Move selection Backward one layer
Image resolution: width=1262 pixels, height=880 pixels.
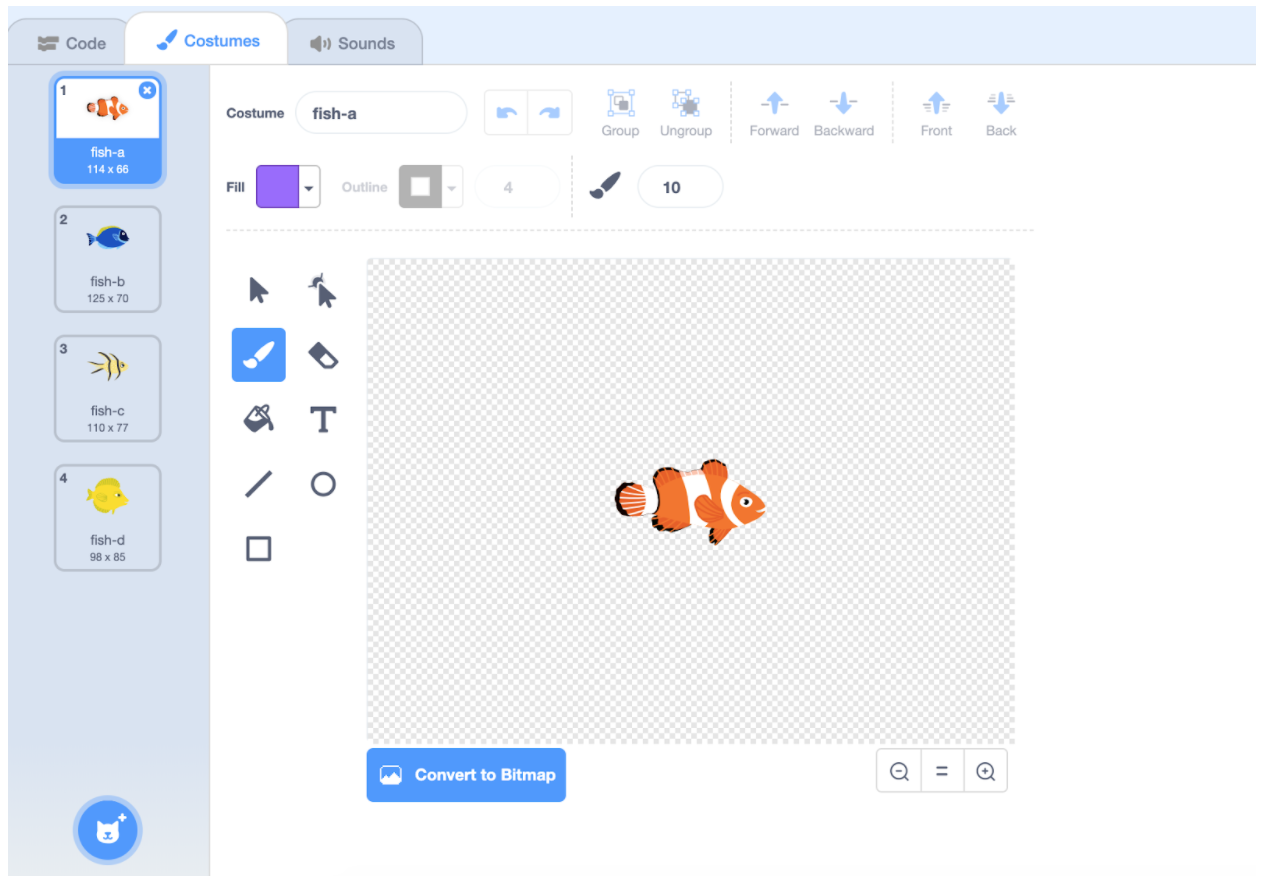coord(844,103)
